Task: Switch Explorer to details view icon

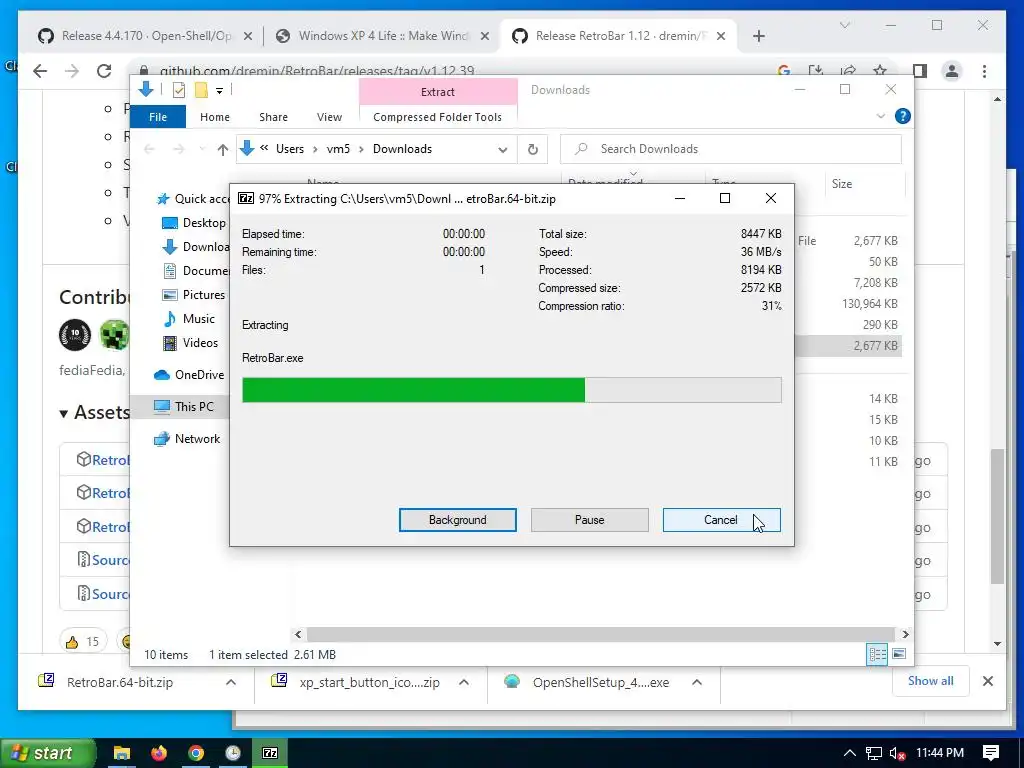Action: [876, 654]
